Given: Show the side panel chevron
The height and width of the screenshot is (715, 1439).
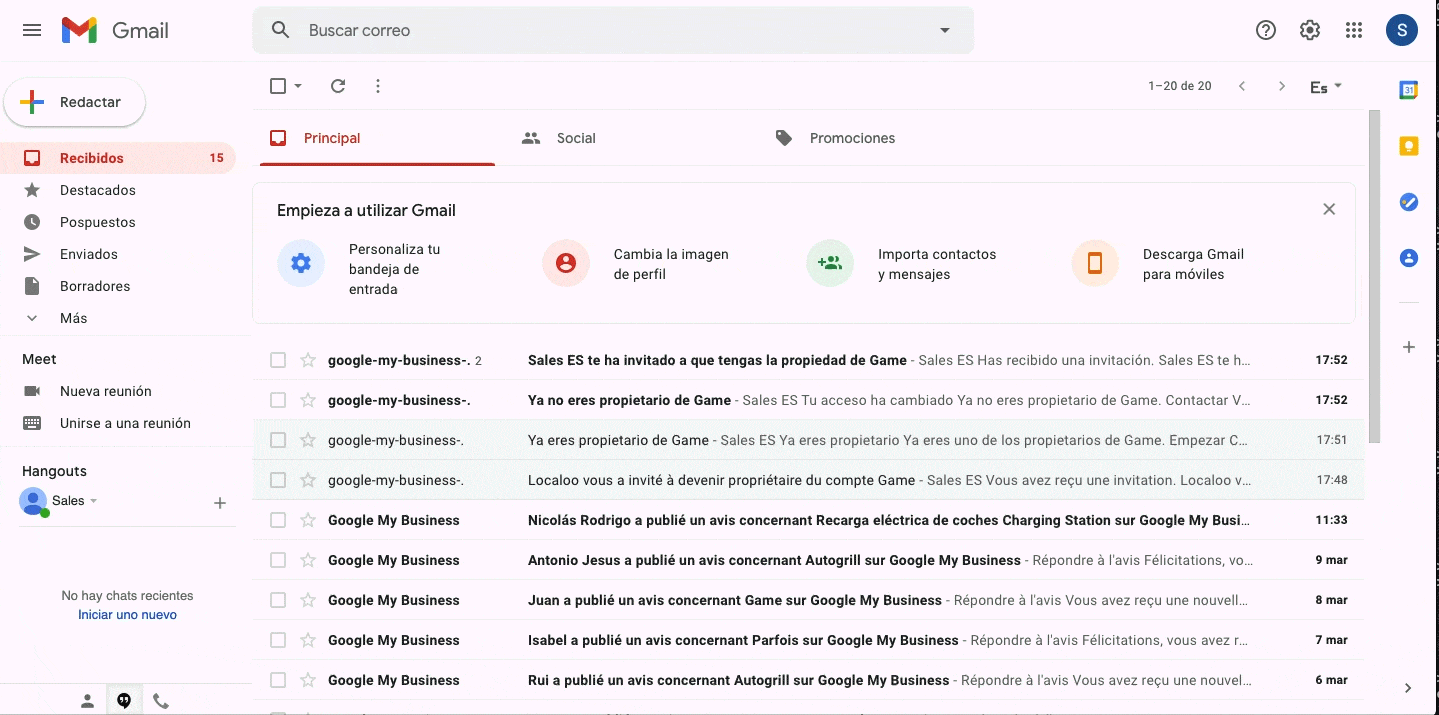Looking at the screenshot, I should pos(1408,688).
